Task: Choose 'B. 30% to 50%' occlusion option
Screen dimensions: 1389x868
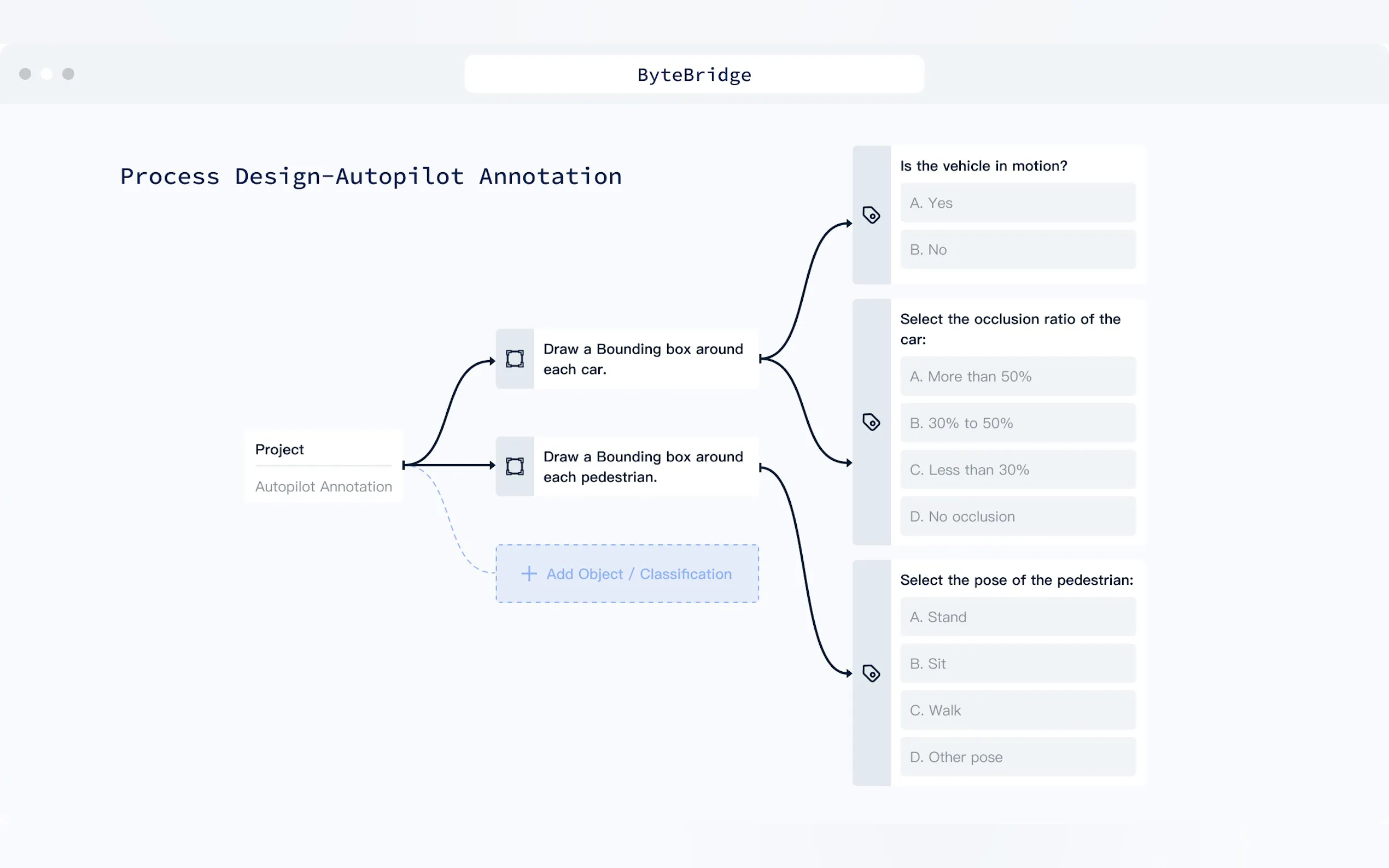Action: pyautogui.click(x=1018, y=423)
